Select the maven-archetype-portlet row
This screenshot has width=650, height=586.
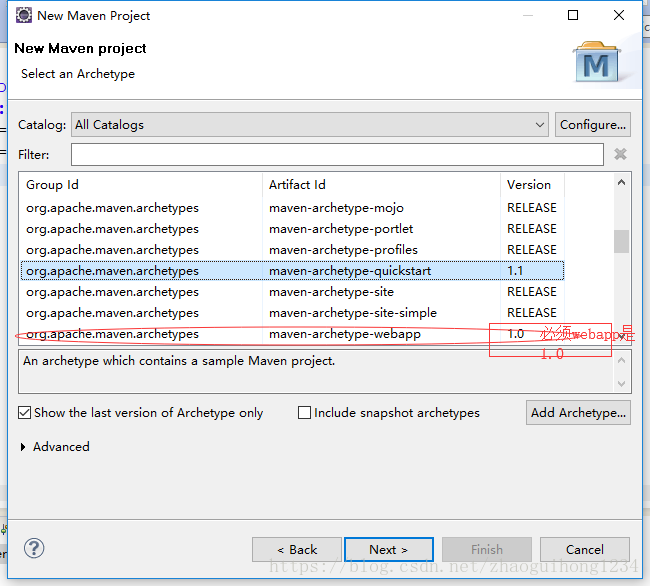tap(292, 229)
